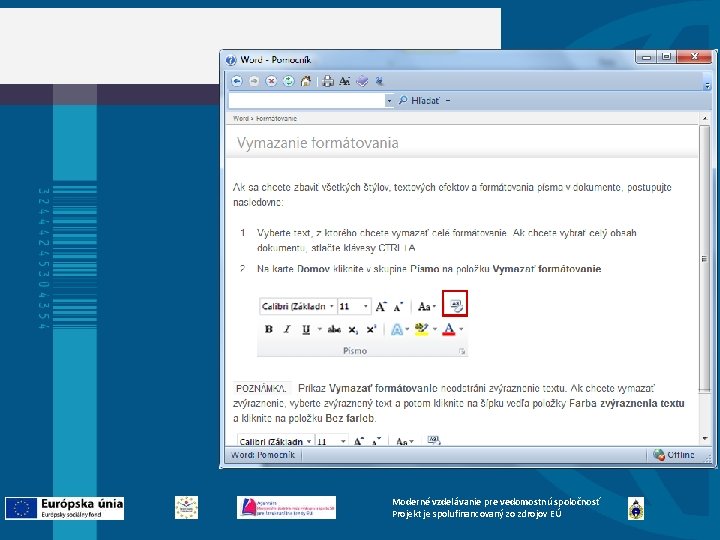Viewport: 720px width, 540px height.
Task: Click the window resize grip in status bar
Action: click(708, 458)
